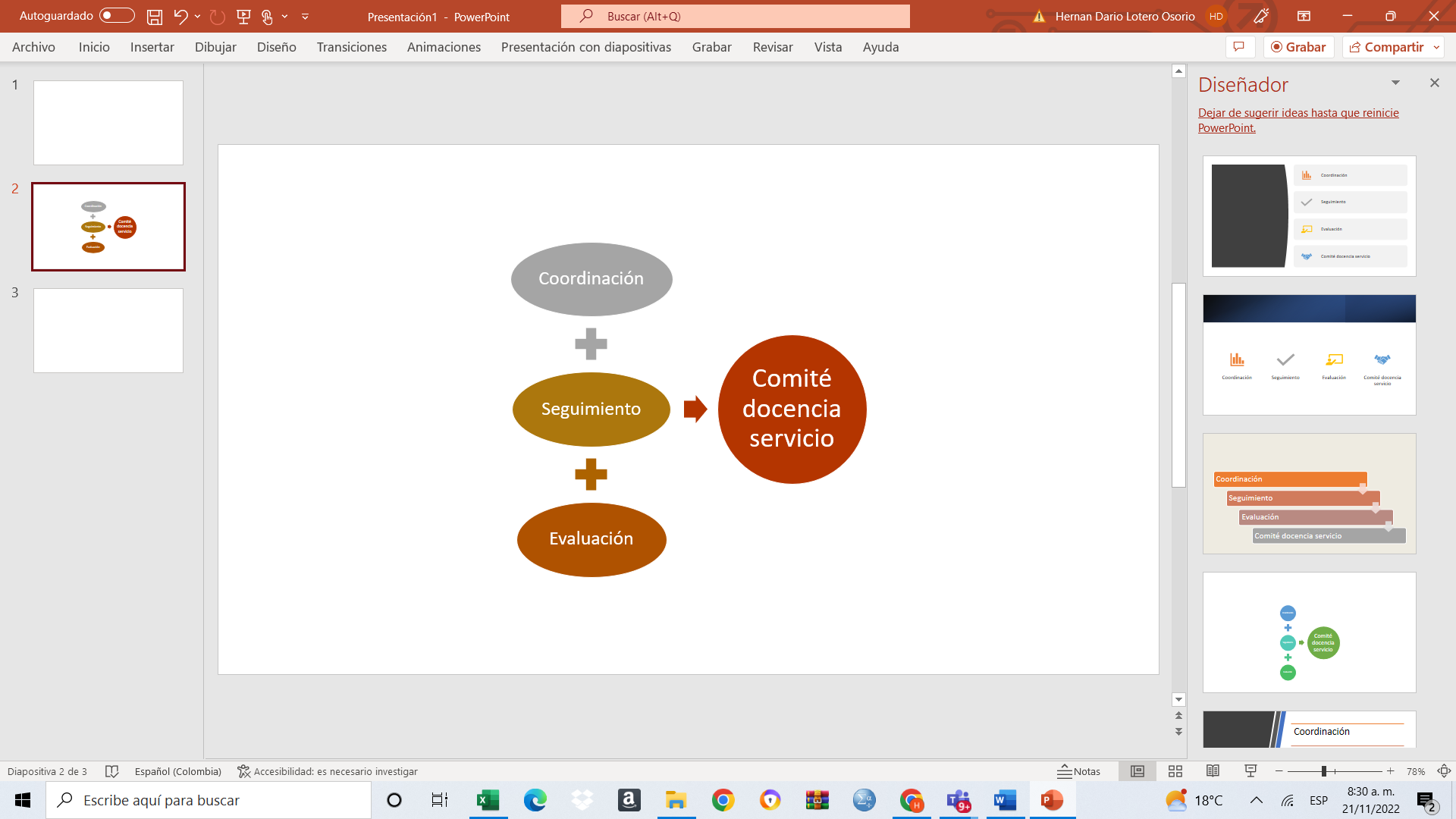Fit slide to current window icon

1444,771
